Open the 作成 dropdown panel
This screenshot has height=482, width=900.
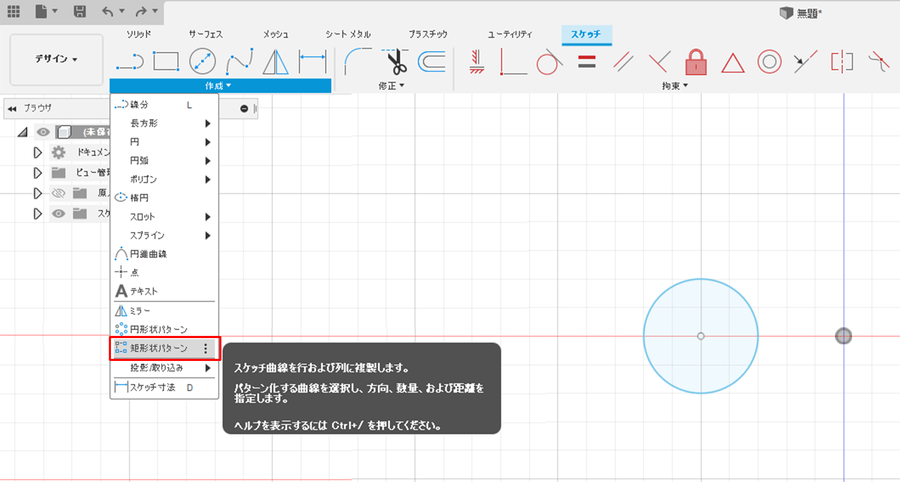(220, 86)
